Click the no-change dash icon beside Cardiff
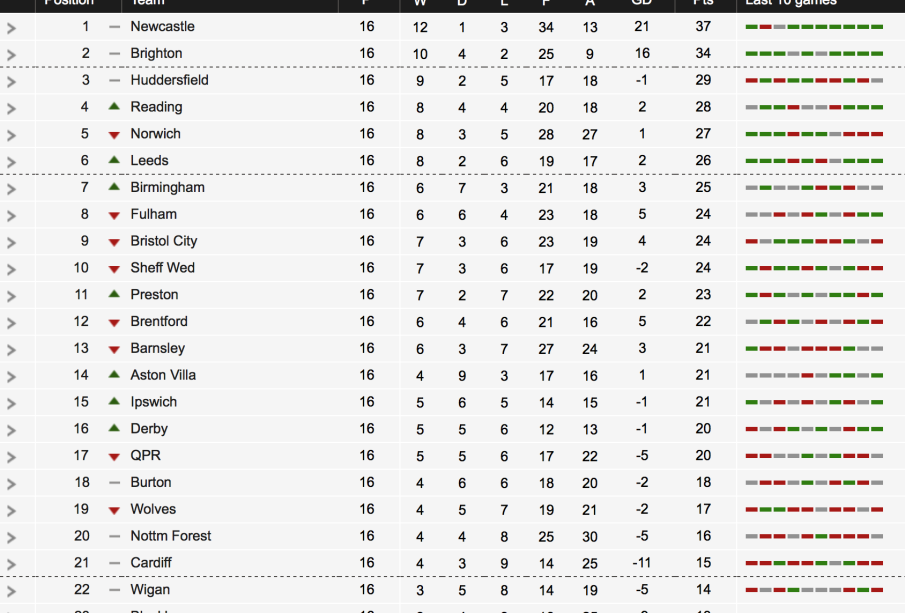Screen dimensions: 905x613 (x=114, y=563)
